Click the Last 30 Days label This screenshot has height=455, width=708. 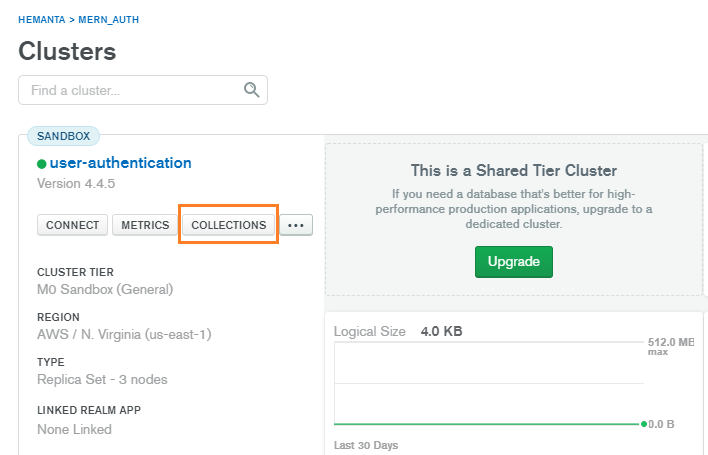[x=365, y=446]
